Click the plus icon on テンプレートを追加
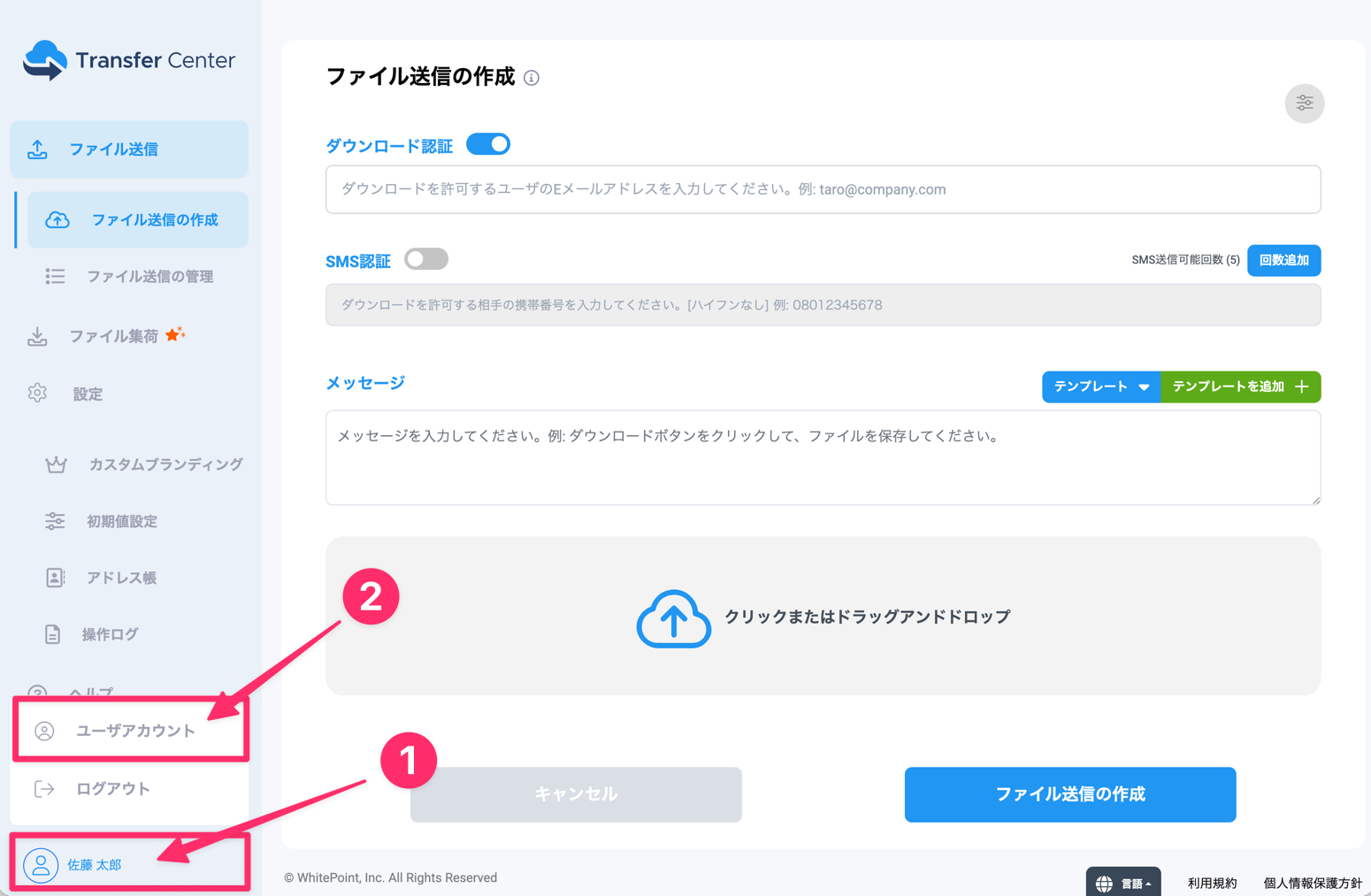 (x=1301, y=387)
